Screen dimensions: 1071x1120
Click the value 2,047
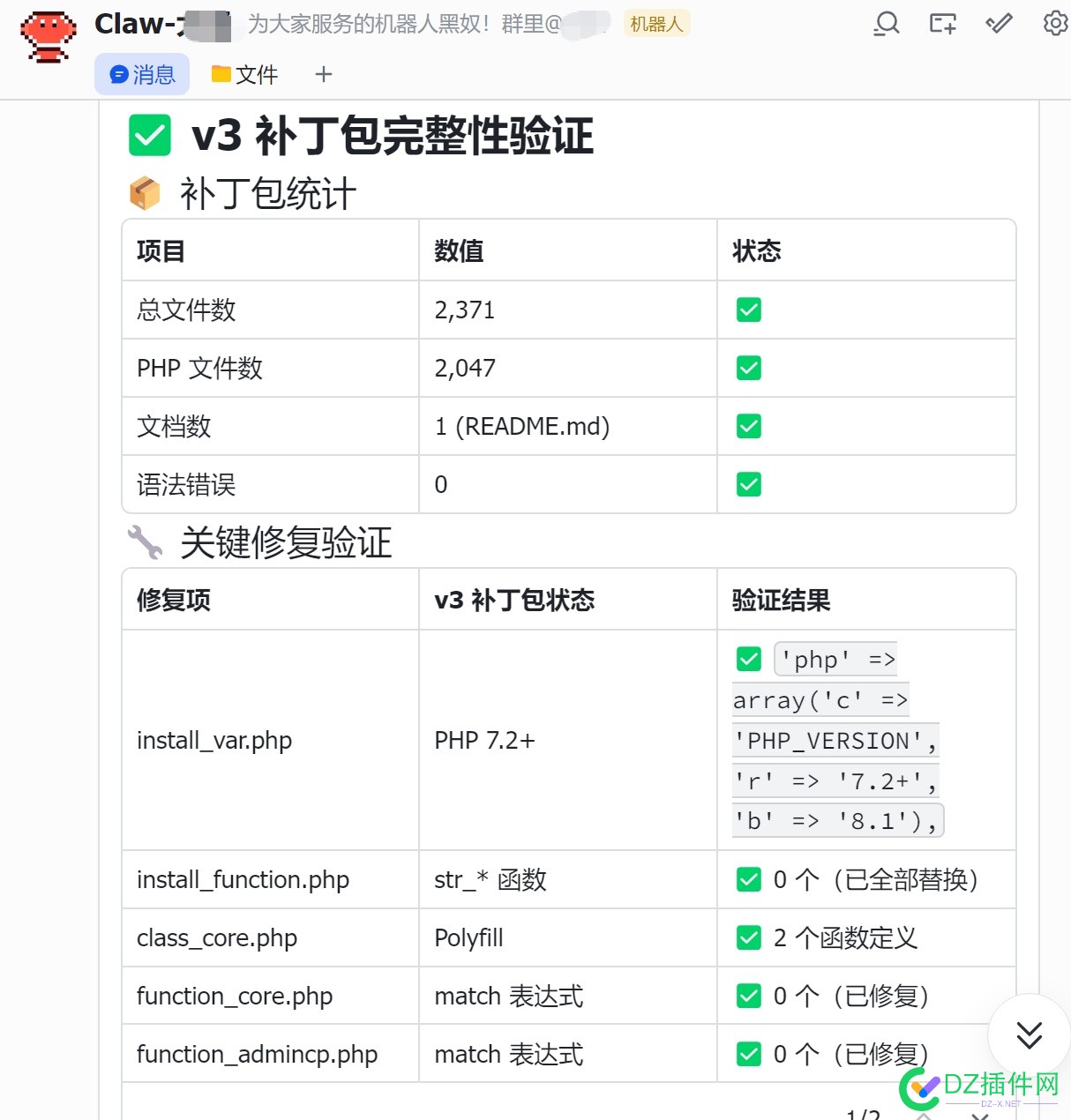coord(465,368)
